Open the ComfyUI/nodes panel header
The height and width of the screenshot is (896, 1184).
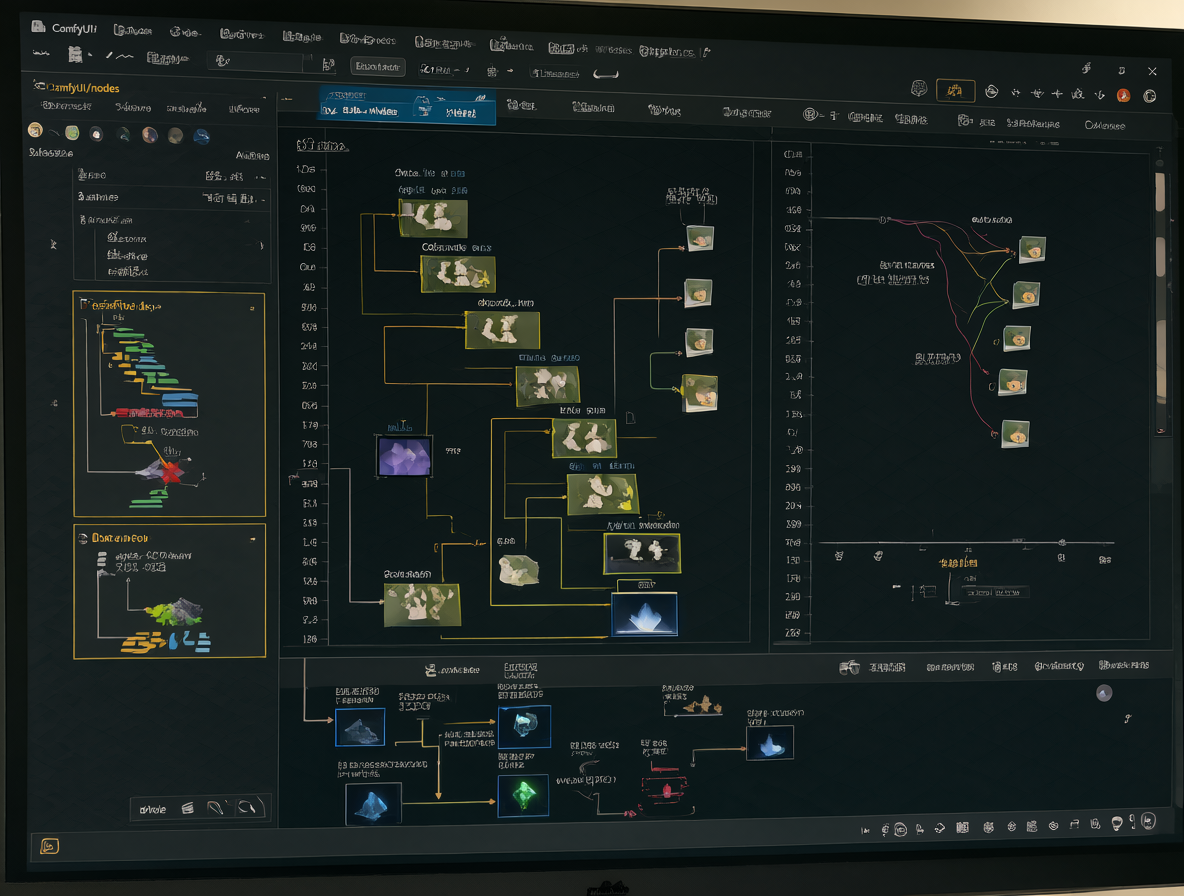[76, 88]
